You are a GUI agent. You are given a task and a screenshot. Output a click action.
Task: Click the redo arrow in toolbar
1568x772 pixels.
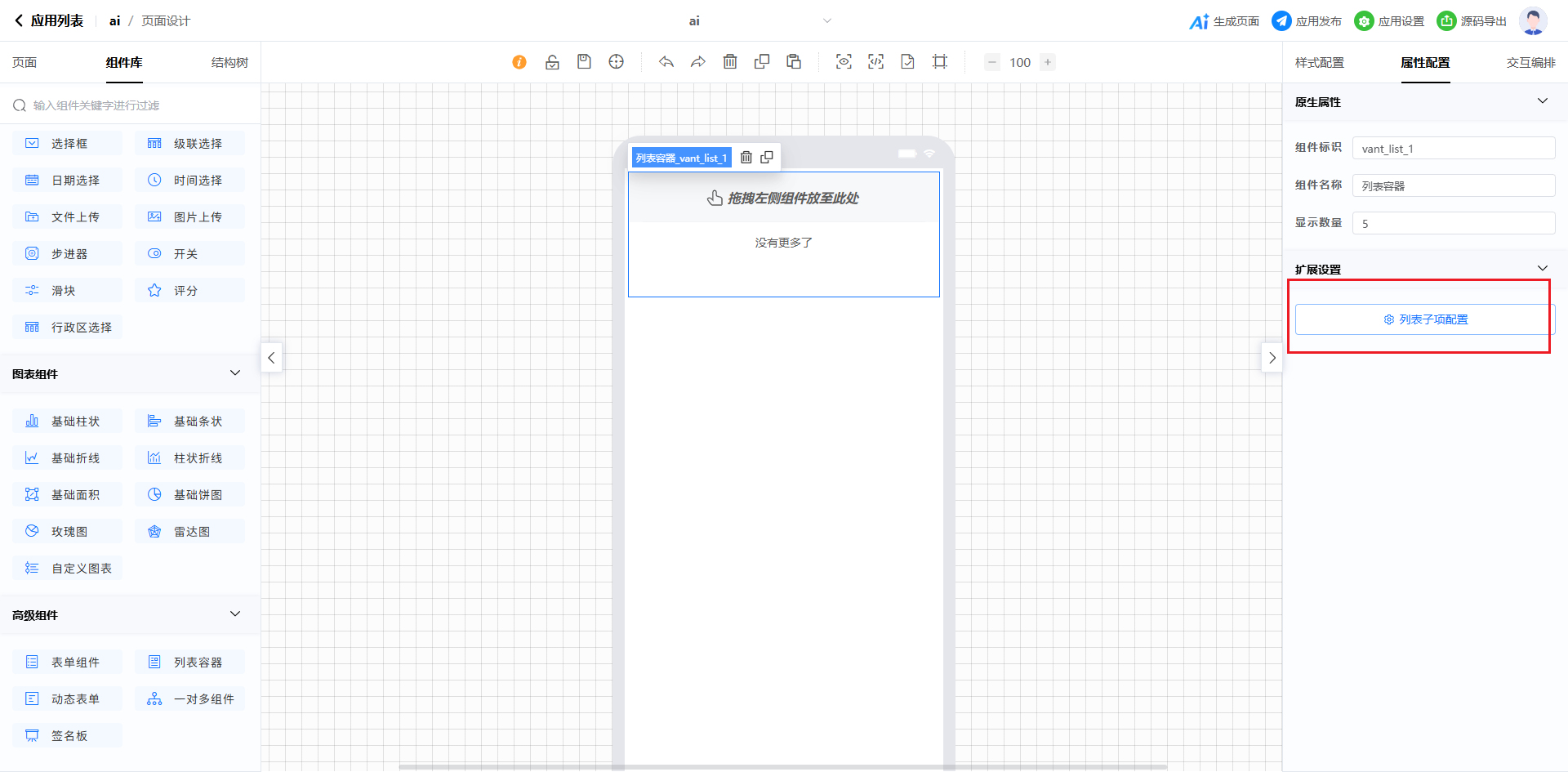[698, 62]
